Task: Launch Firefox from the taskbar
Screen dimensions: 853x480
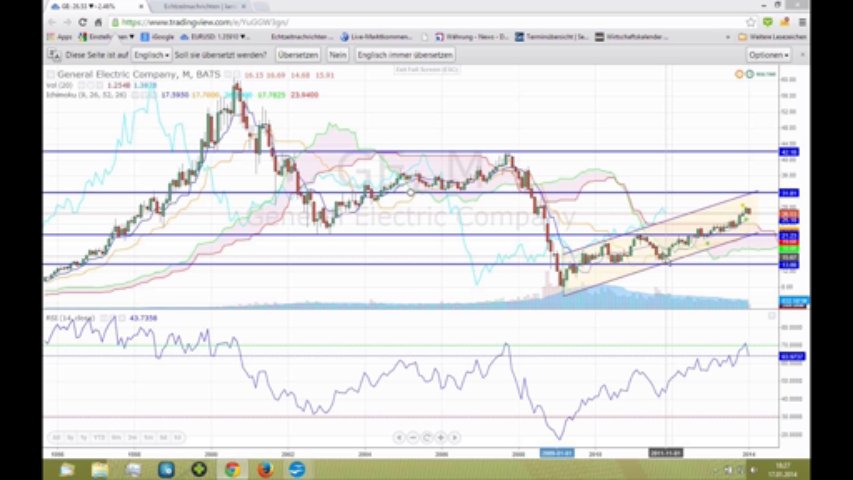Action: click(265, 469)
